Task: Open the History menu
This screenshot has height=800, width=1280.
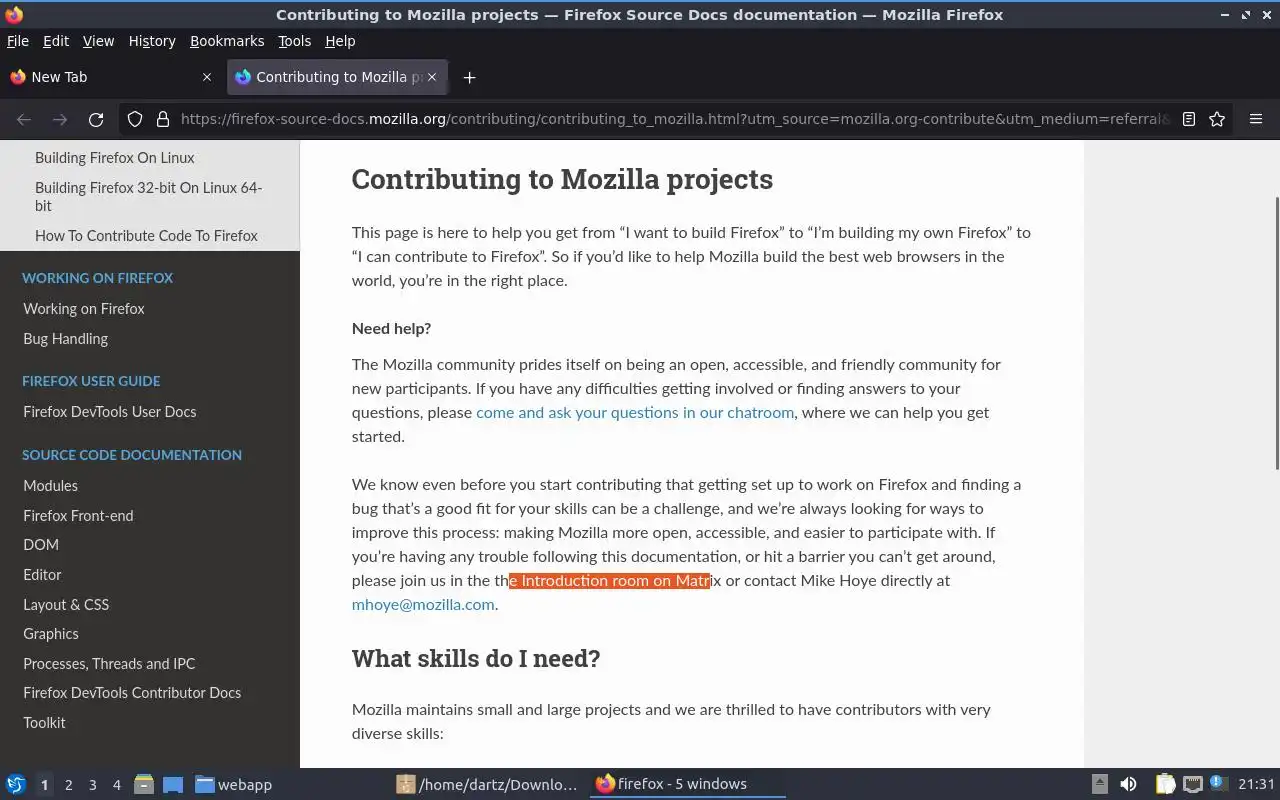Action: [152, 41]
